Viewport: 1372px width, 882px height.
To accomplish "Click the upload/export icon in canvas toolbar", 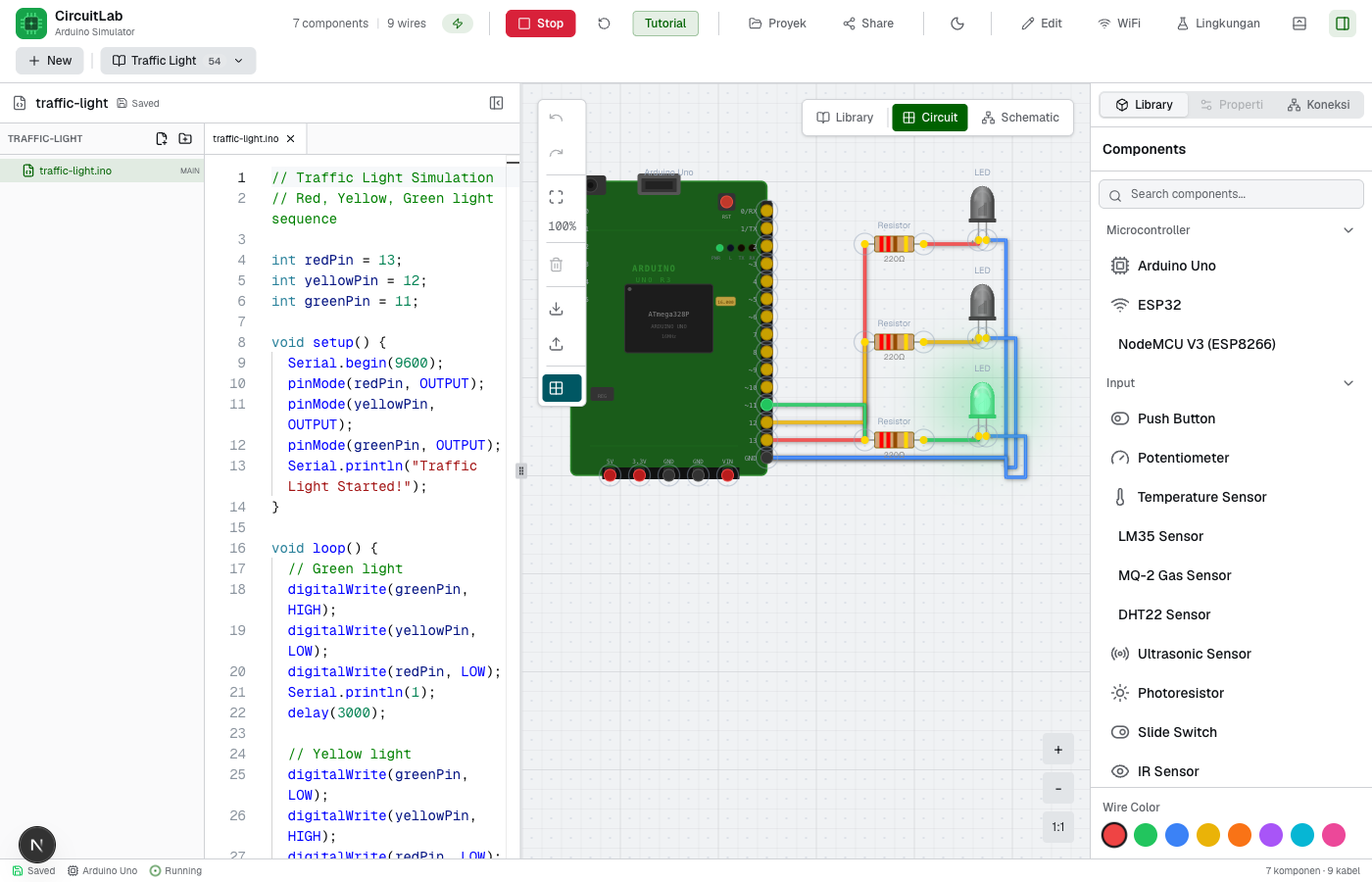I will coord(556,344).
